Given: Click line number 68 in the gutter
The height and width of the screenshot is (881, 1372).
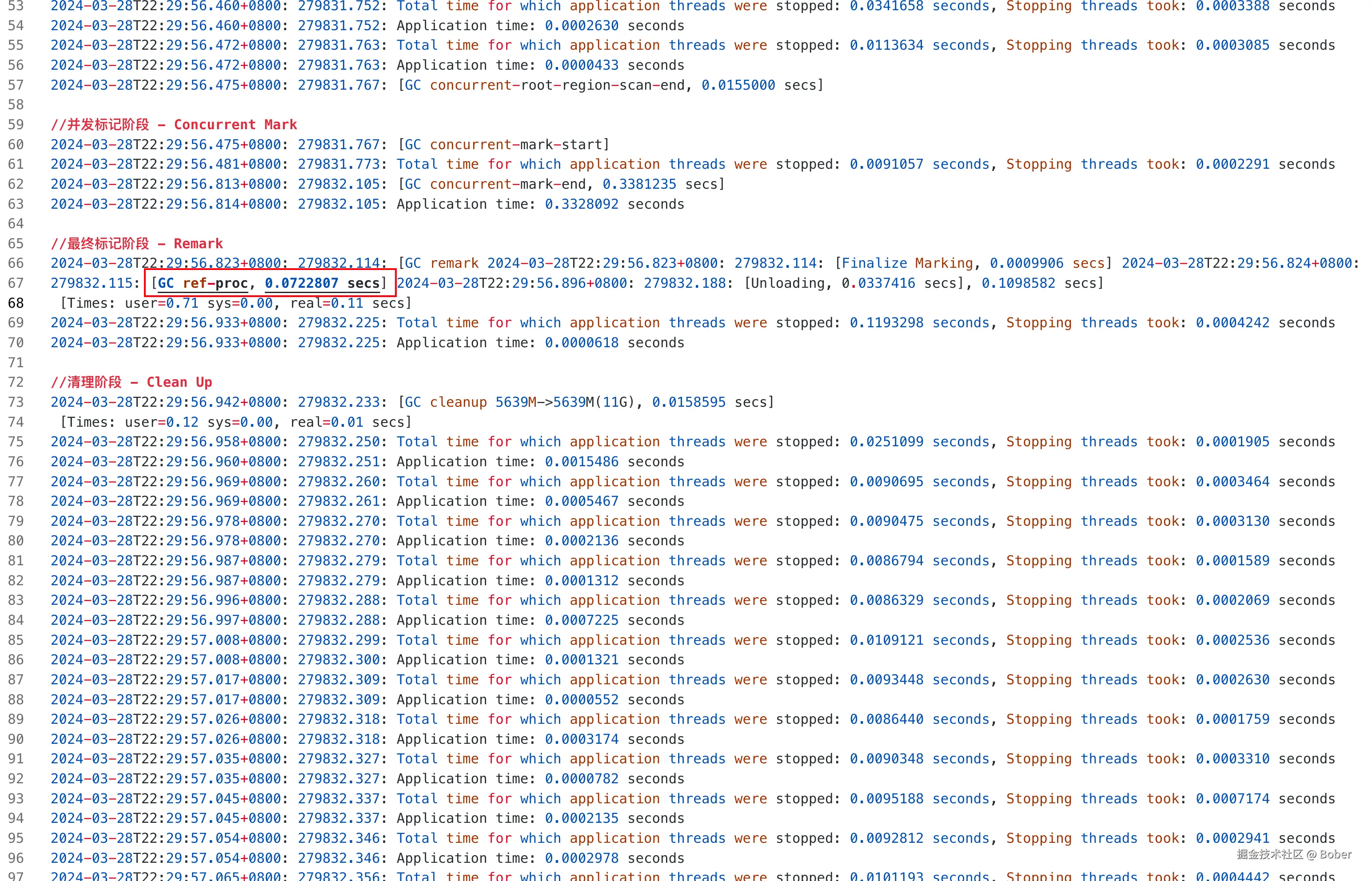Looking at the screenshot, I should point(16,303).
